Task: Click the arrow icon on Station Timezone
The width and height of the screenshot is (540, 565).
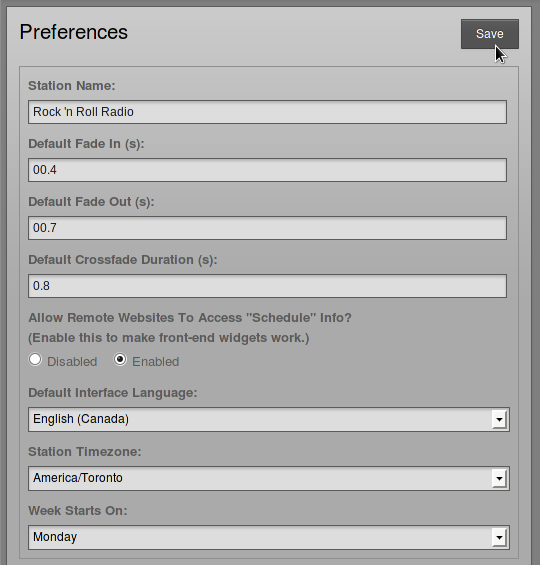Action: click(499, 479)
